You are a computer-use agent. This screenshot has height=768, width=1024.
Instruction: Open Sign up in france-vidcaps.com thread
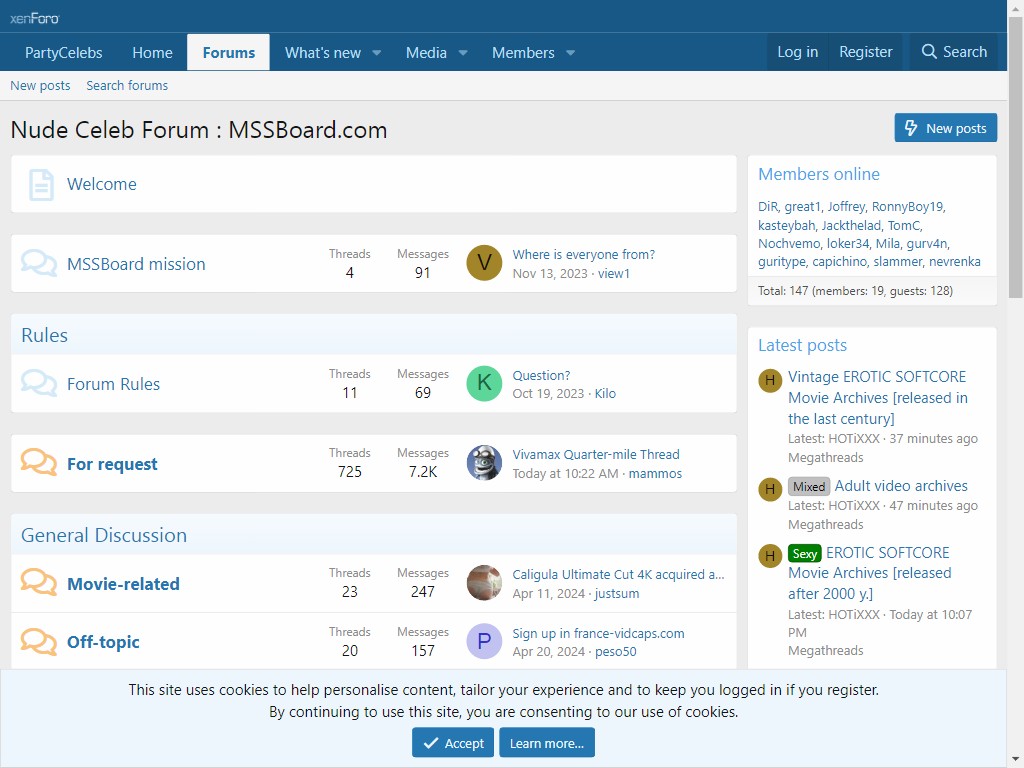coord(598,633)
